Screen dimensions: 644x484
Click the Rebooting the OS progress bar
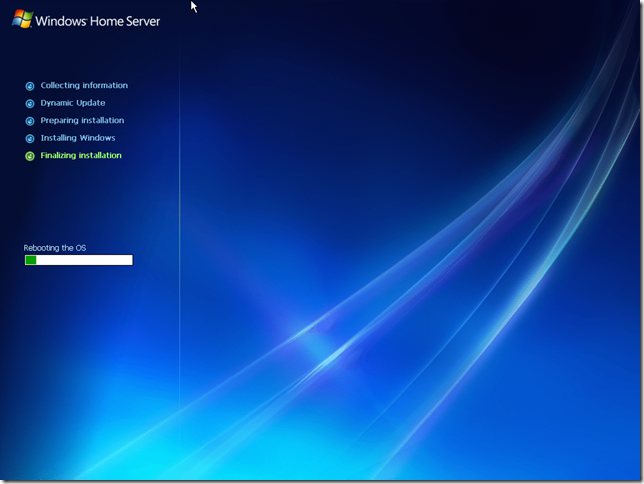pyautogui.click(x=79, y=260)
